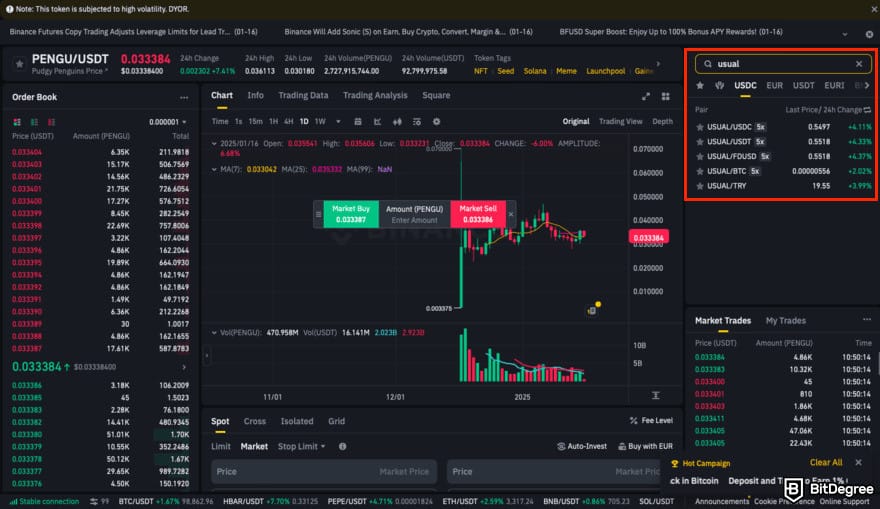Dismiss the announcement ticker bar
880x509 pixels.
point(869,34)
